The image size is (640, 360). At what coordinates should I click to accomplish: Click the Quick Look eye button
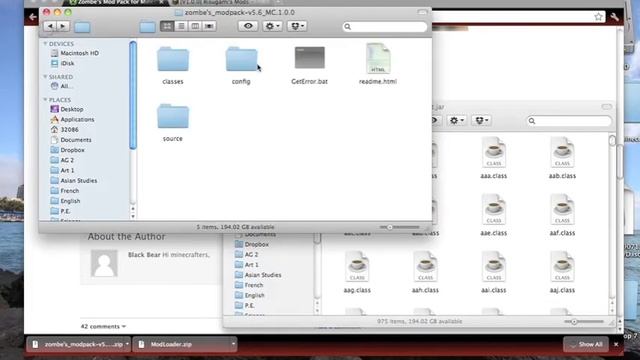point(248,26)
